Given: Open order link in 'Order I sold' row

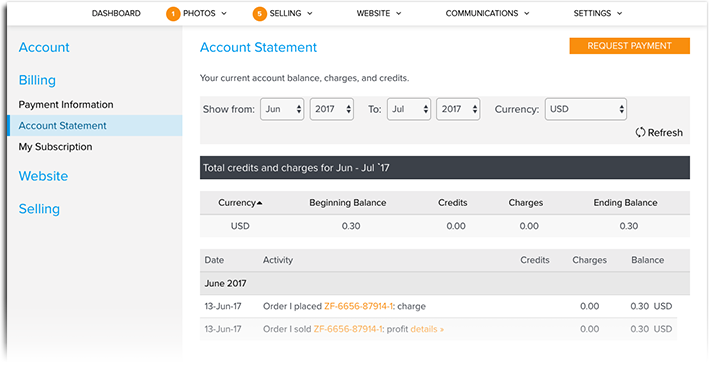Looking at the screenshot, I should pos(348,329).
